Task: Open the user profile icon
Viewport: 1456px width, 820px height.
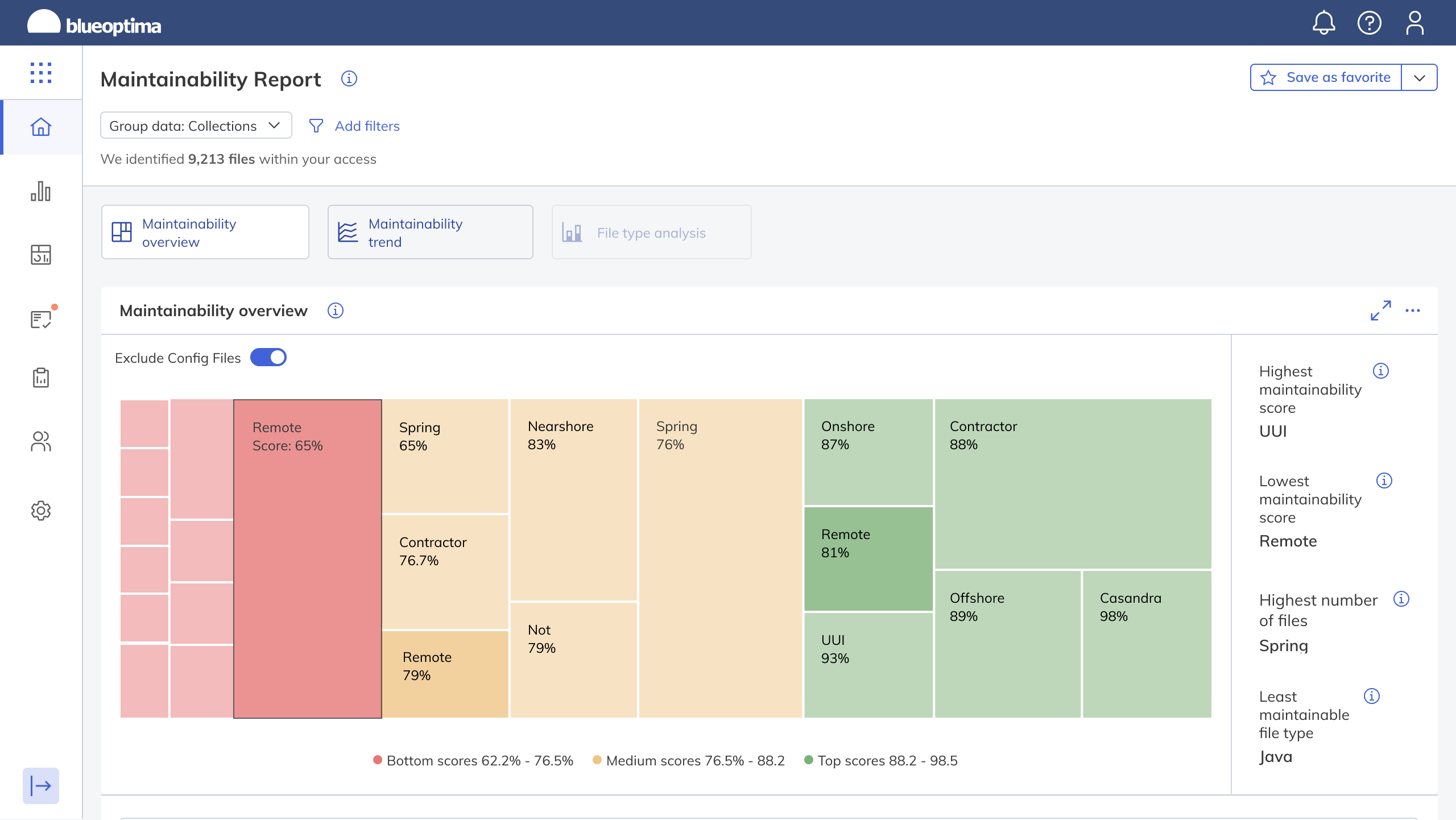Action: point(1414,23)
